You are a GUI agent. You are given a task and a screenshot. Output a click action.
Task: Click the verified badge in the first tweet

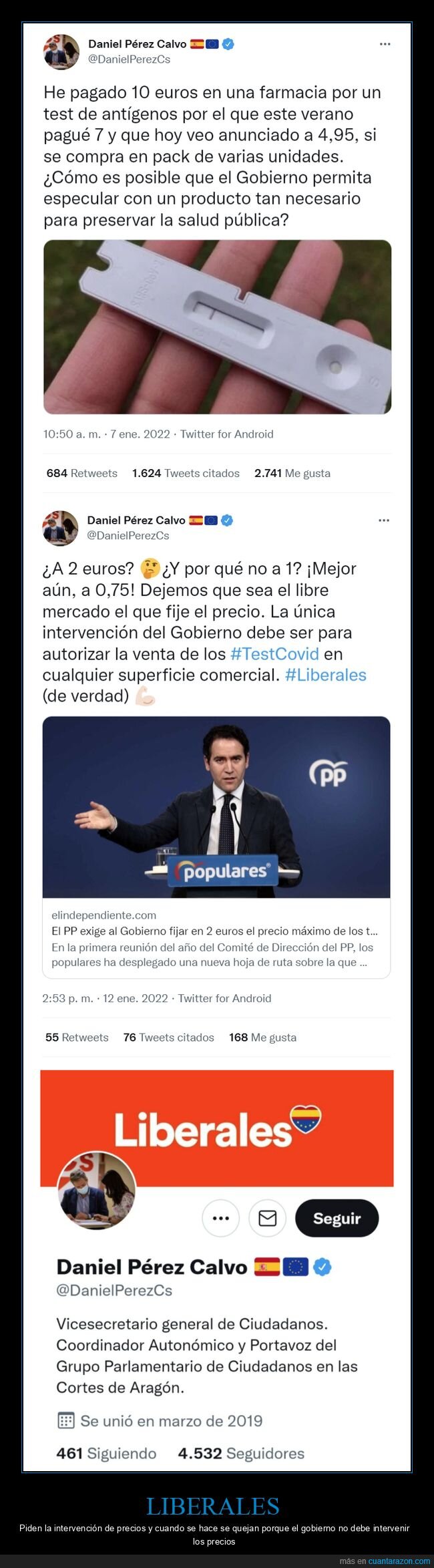pos(228,44)
